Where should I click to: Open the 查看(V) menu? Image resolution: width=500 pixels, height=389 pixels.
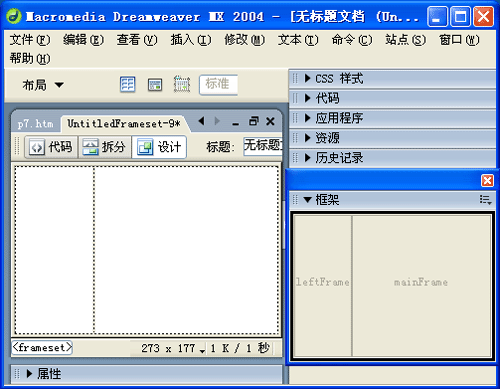coord(137,40)
